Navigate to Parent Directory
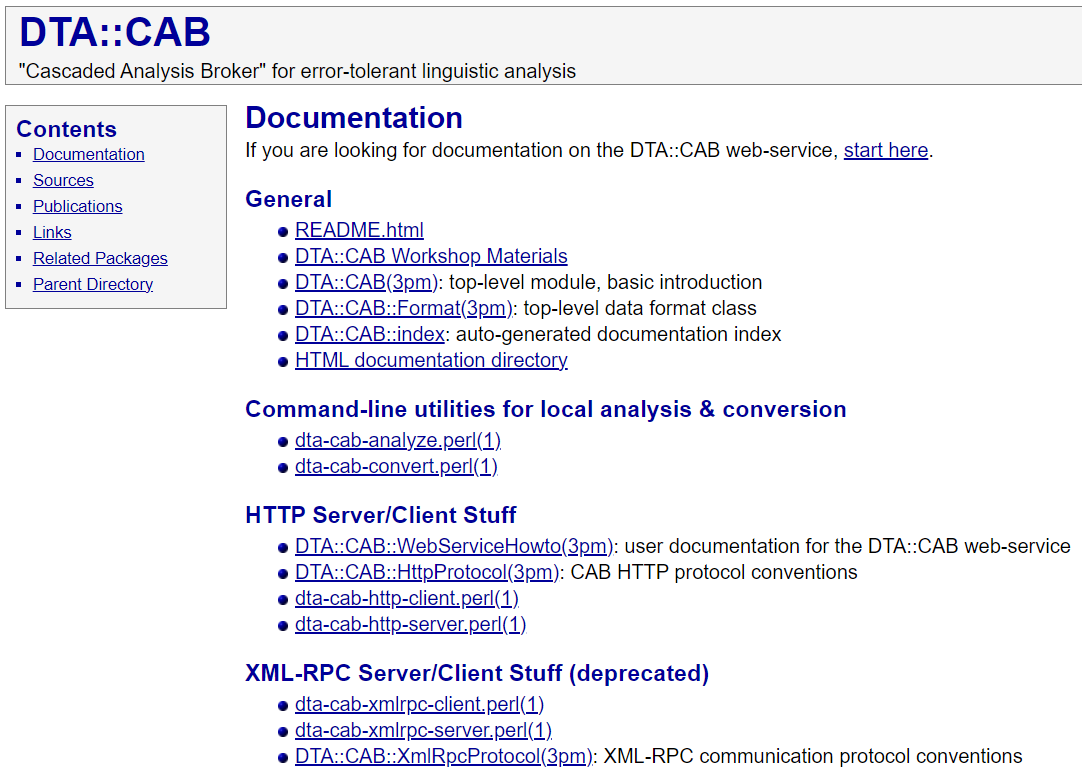1082x783 pixels. click(92, 284)
